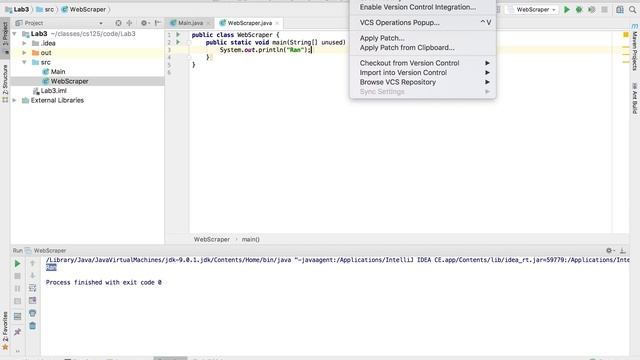Pin the Run tab
Viewport: 640px width, 360px height.
17,332
